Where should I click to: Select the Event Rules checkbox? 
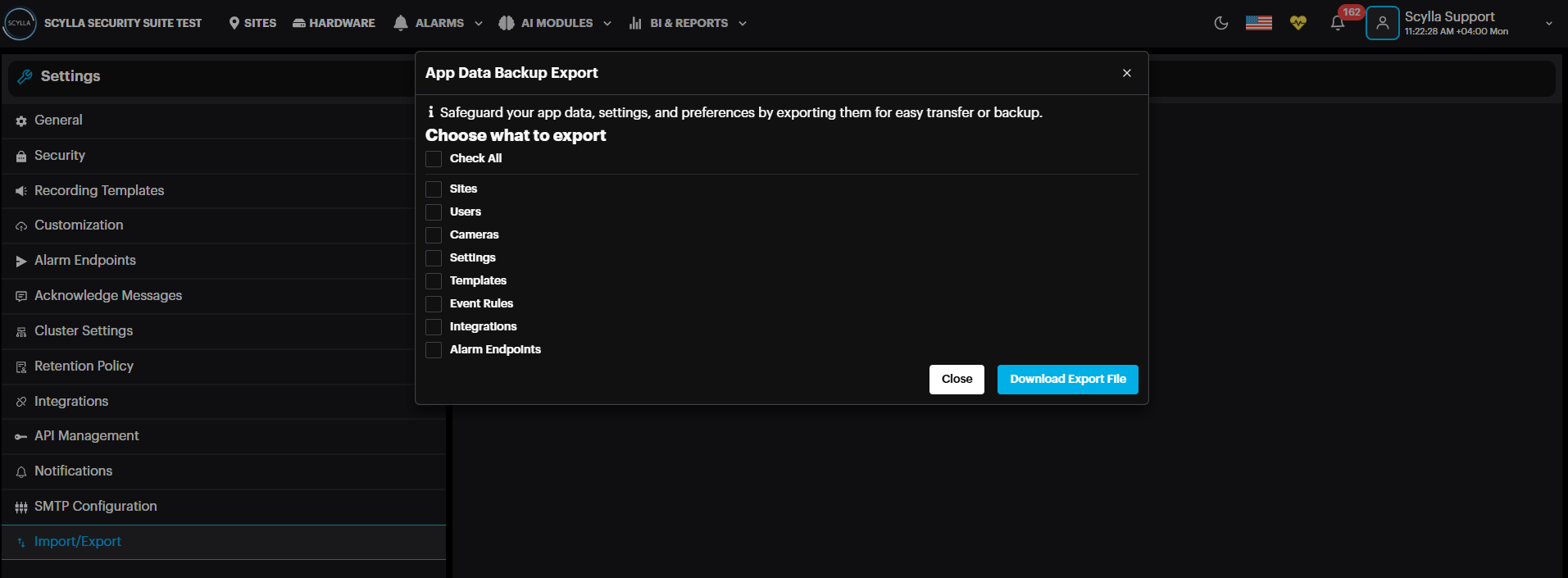click(x=434, y=304)
